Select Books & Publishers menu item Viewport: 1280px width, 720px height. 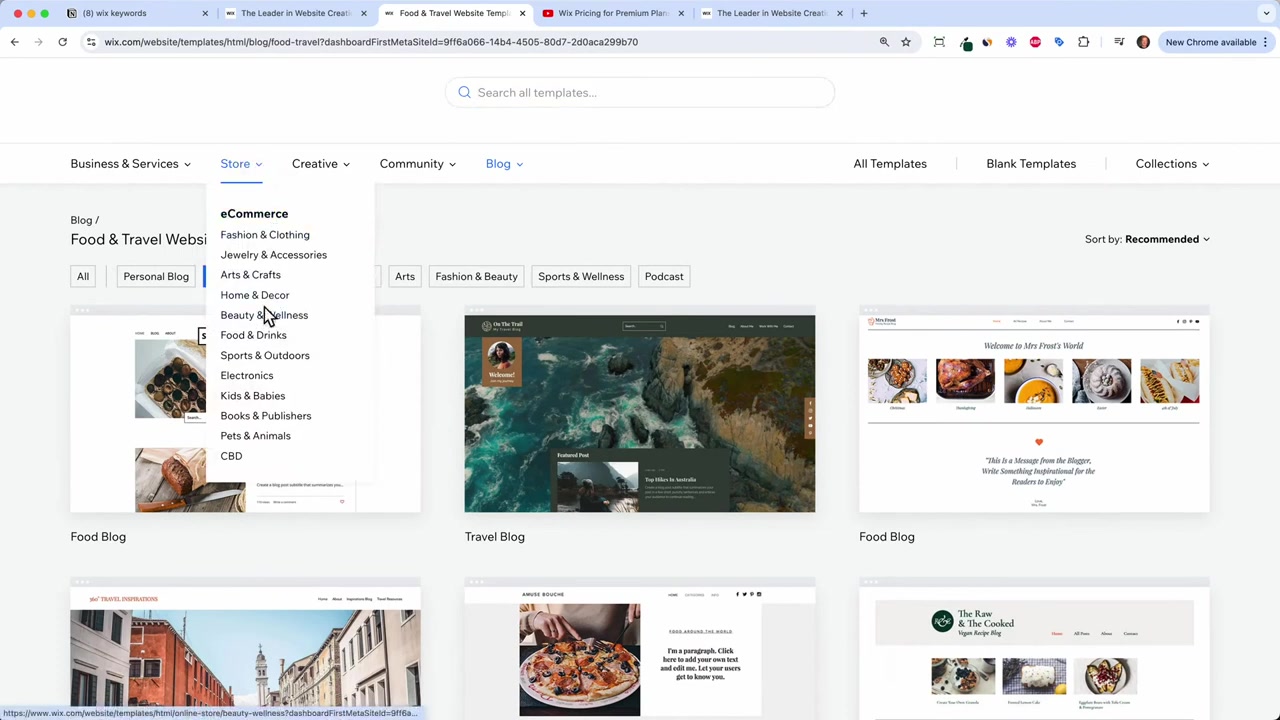[x=265, y=416]
